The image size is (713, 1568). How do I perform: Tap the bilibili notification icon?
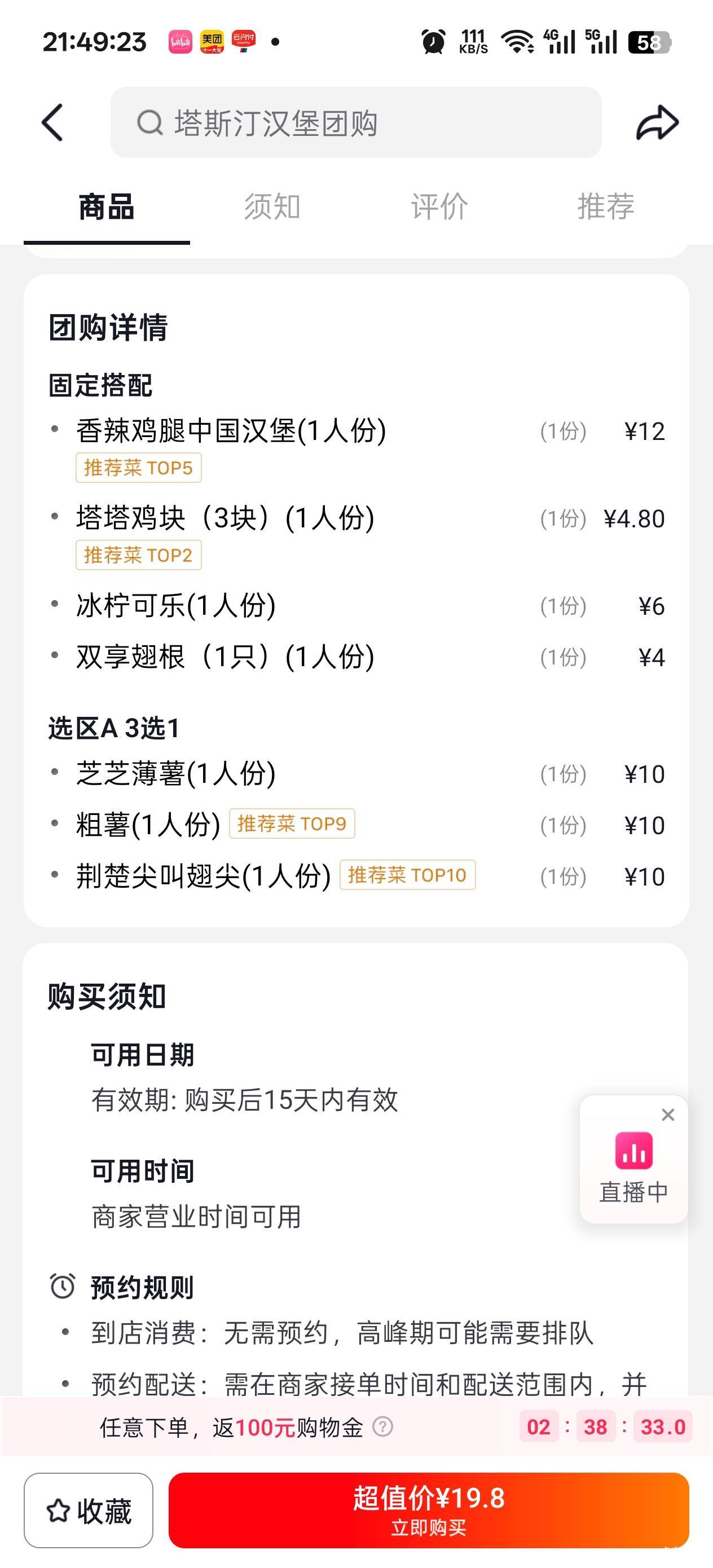pyautogui.click(x=181, y=42)
